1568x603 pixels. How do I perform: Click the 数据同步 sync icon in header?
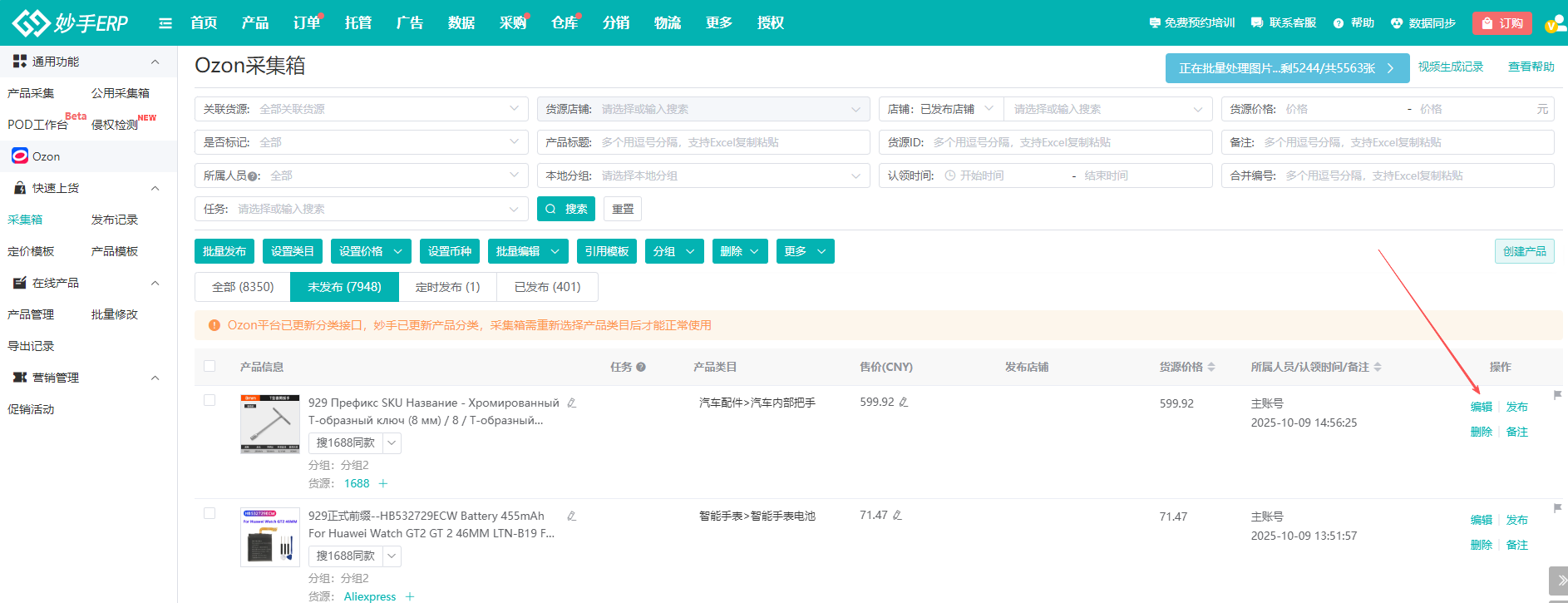click(1397, 23)
